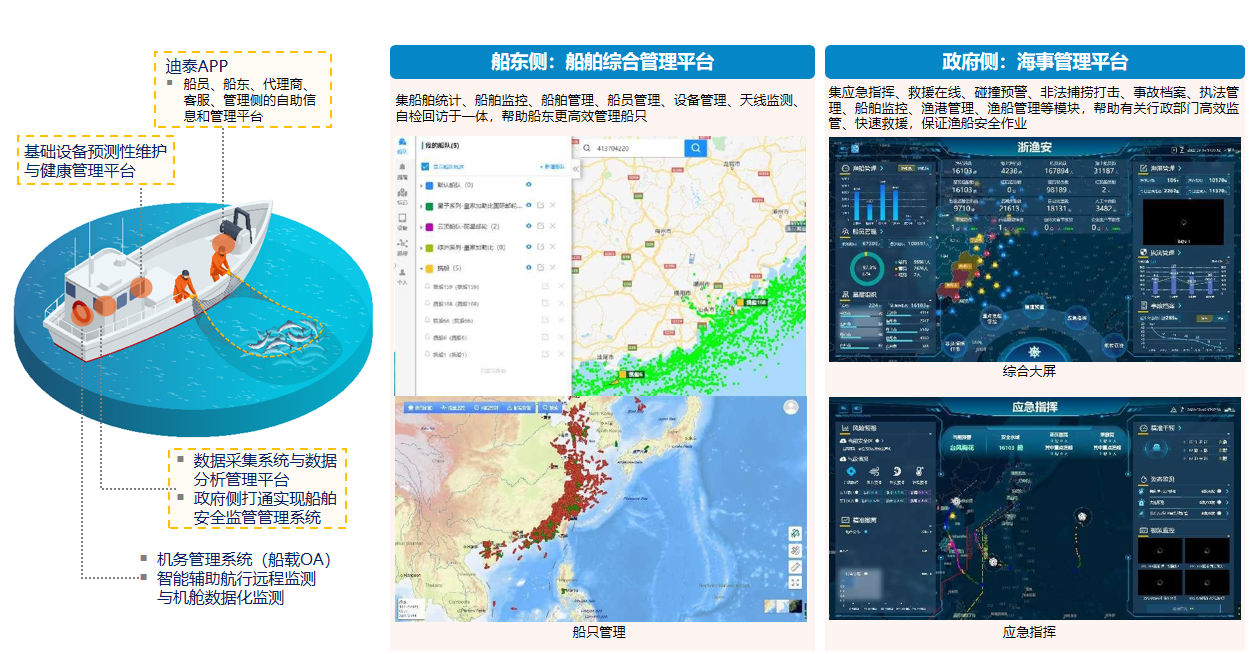Expand the 默认船队 (0) tree group

[x=420, y=186]
